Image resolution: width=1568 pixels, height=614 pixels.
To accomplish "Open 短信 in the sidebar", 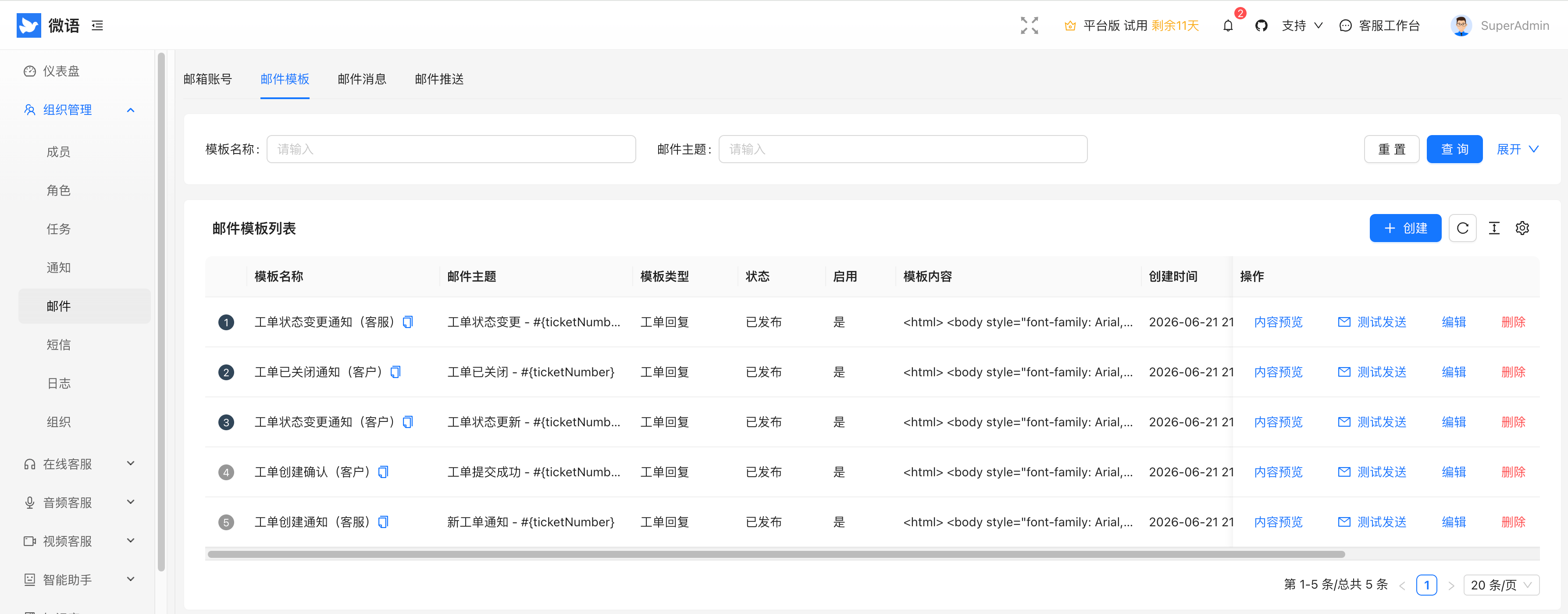I will pyautogui.click(x=84, y=344).
